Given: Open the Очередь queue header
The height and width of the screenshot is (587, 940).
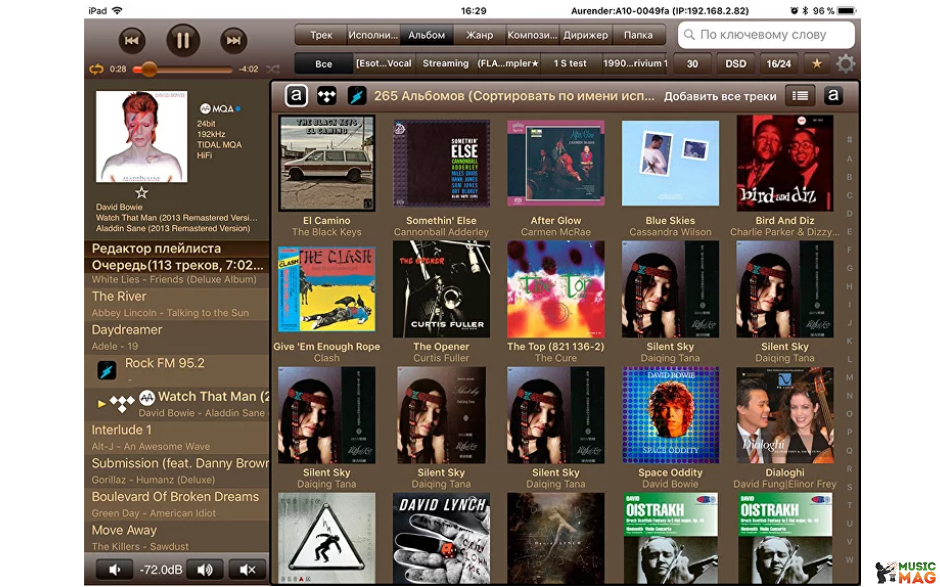Looking at the screenshot, I should (177, 265).
